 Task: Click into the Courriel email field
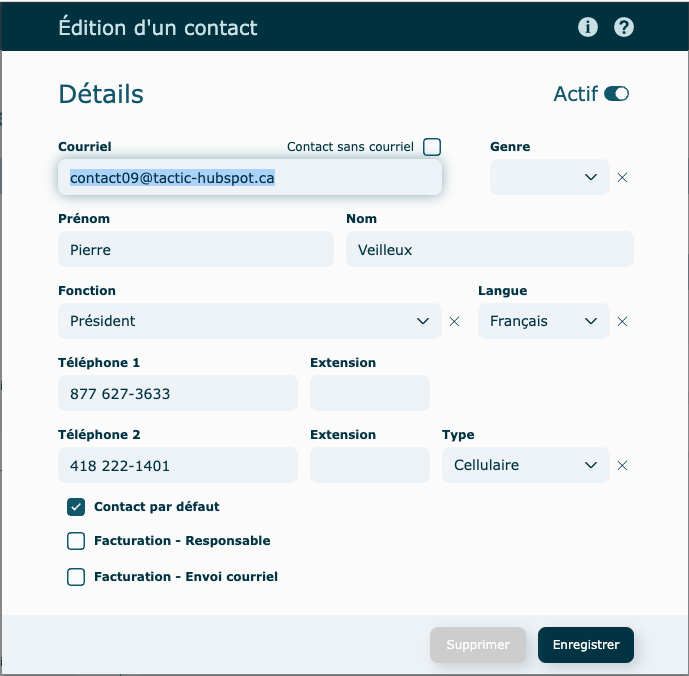tap(250, 178)
